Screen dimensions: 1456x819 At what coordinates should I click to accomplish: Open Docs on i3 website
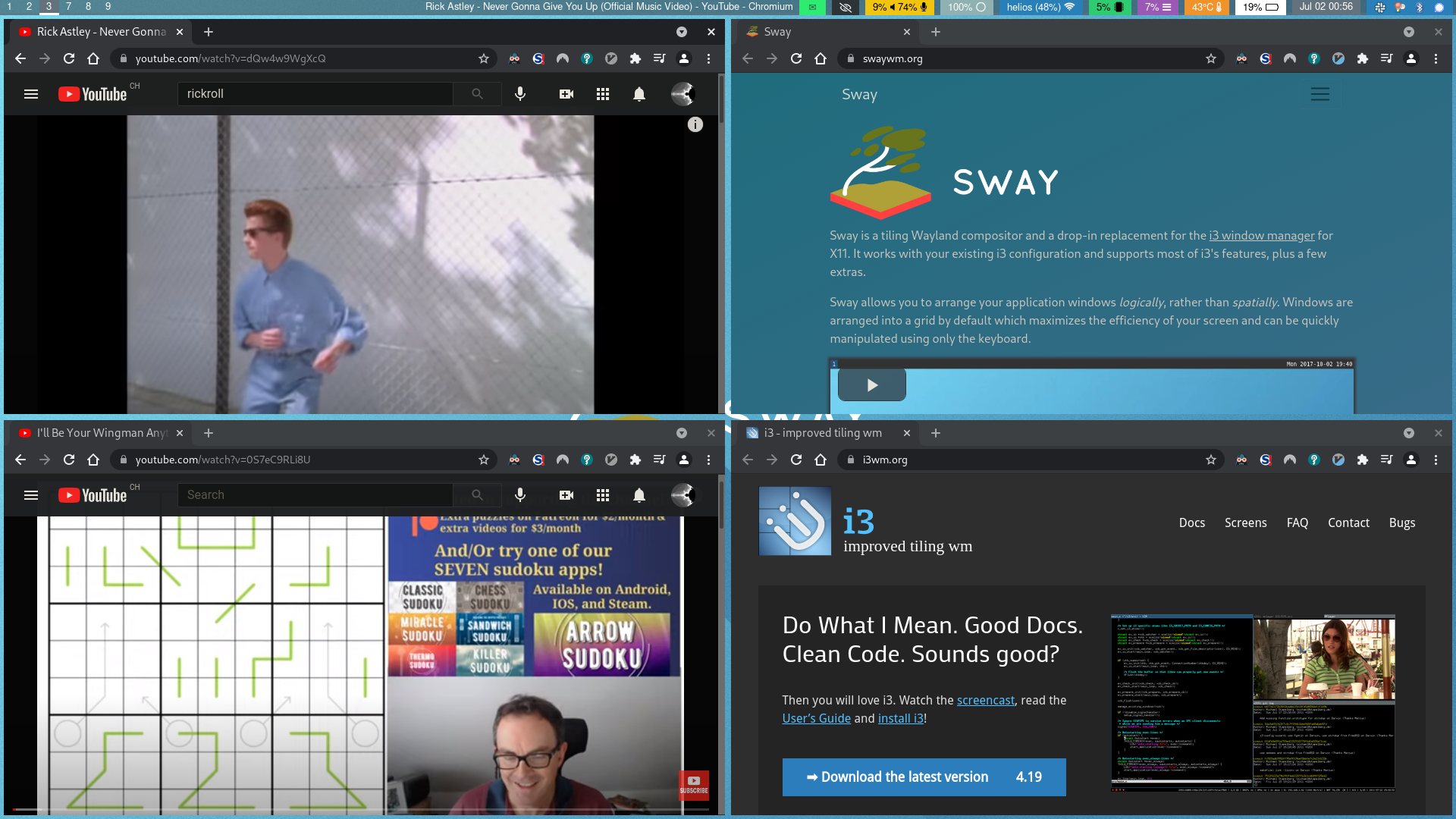1192,522
